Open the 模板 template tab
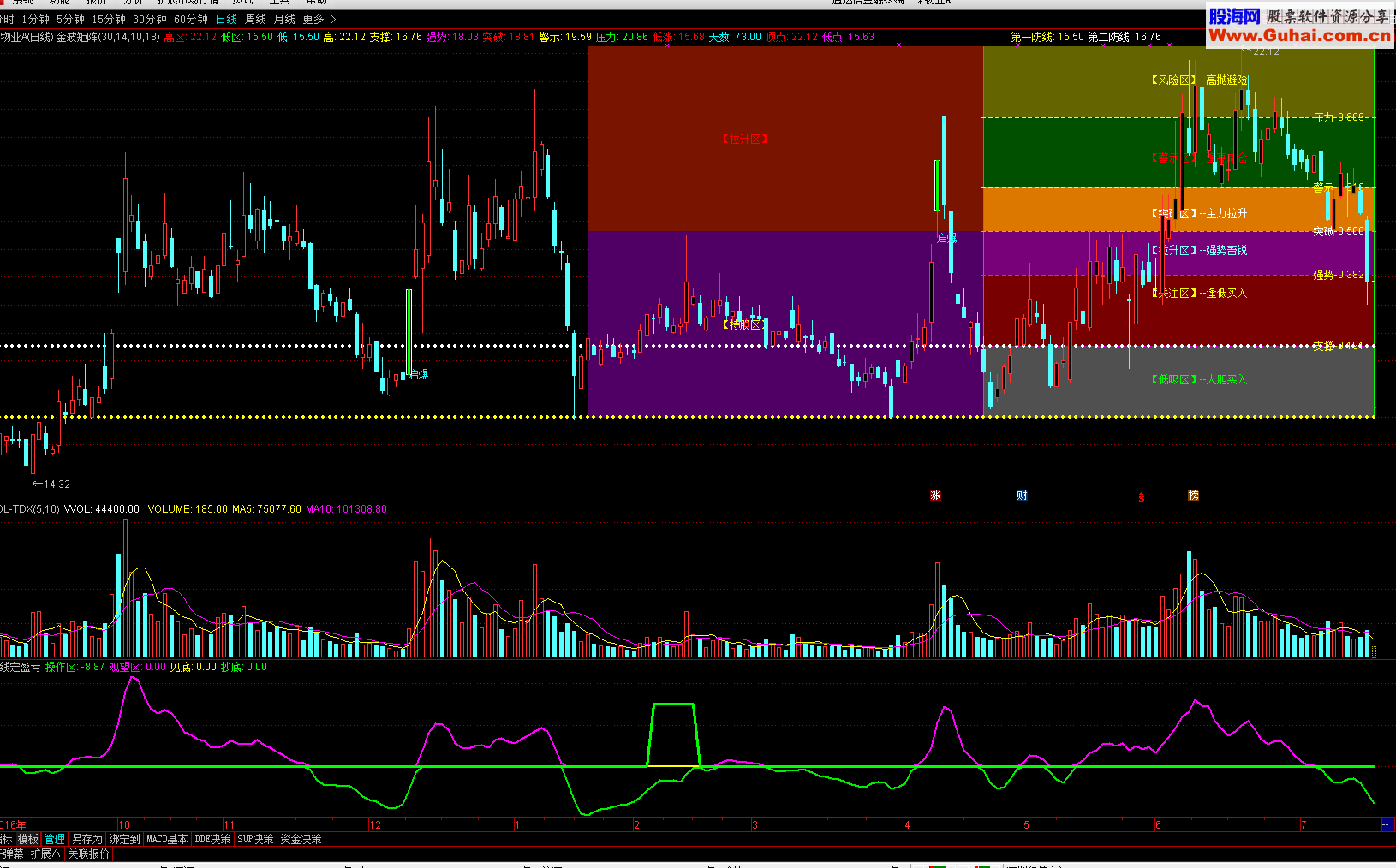The height and width of the screenshot is (868, 1396). (28, 839)
